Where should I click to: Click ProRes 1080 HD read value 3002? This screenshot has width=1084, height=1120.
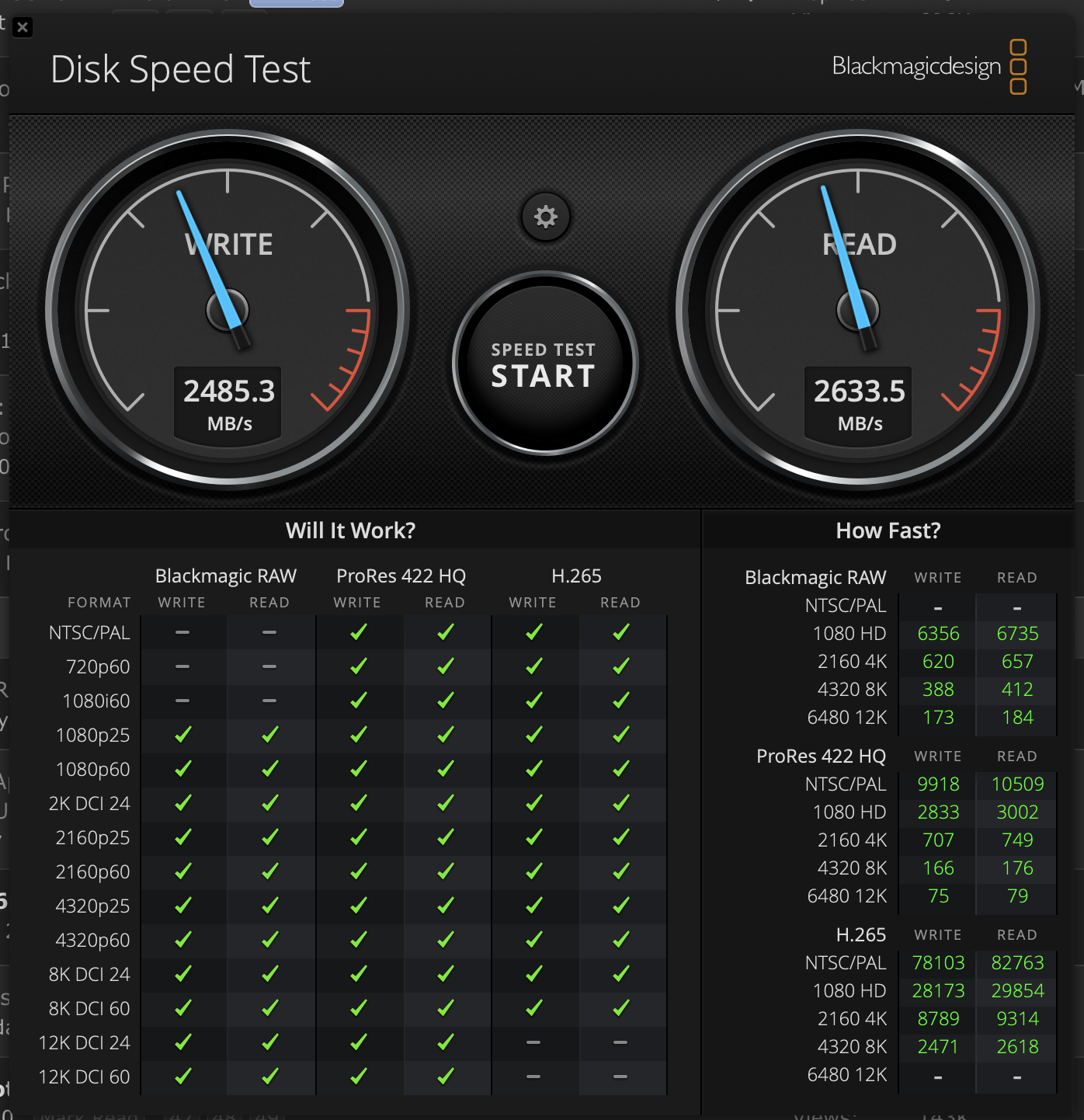pyautogui.click(x=1018, y=812)
